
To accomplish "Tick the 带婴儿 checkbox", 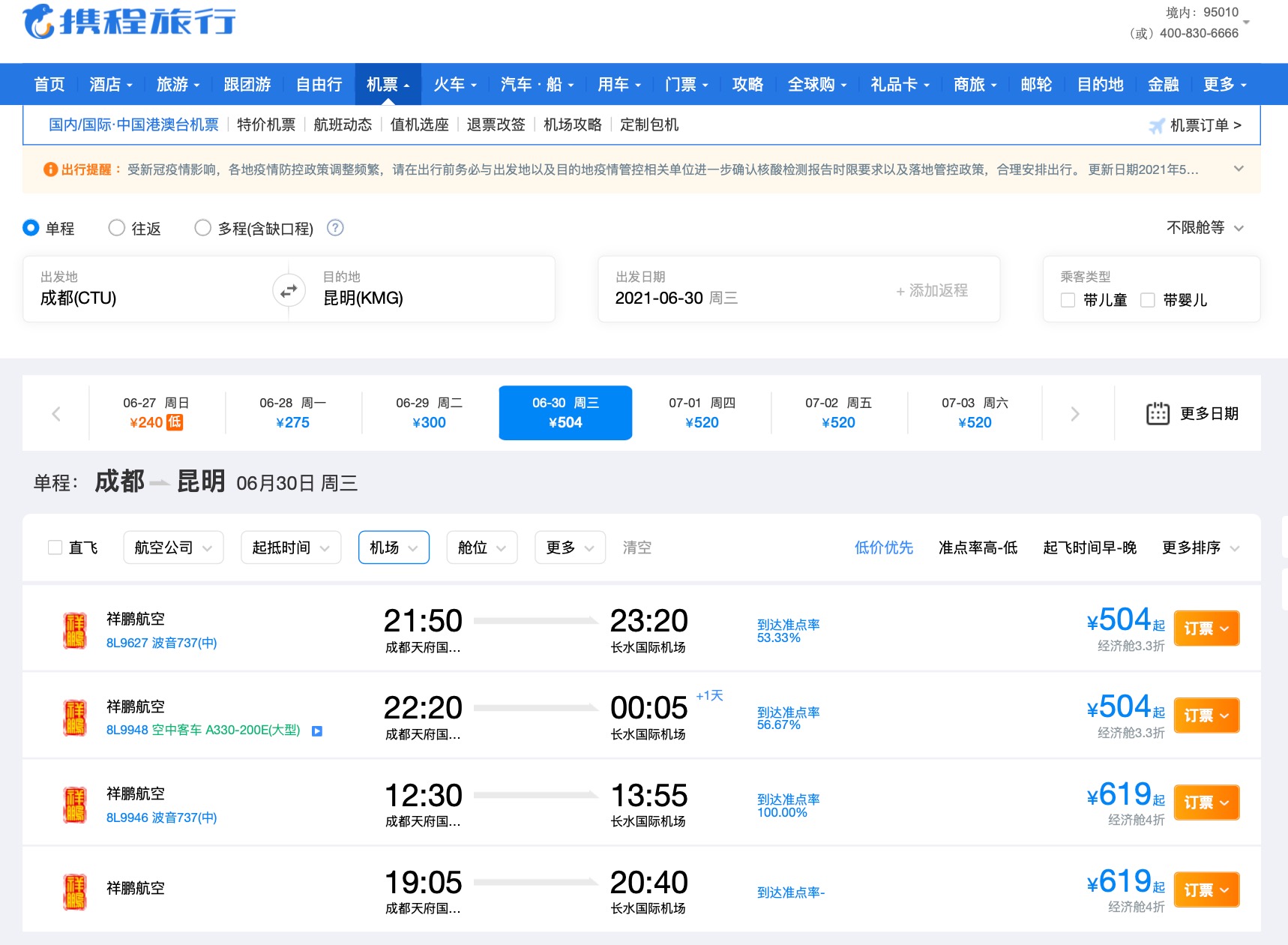I will (x=1147, y=300).
